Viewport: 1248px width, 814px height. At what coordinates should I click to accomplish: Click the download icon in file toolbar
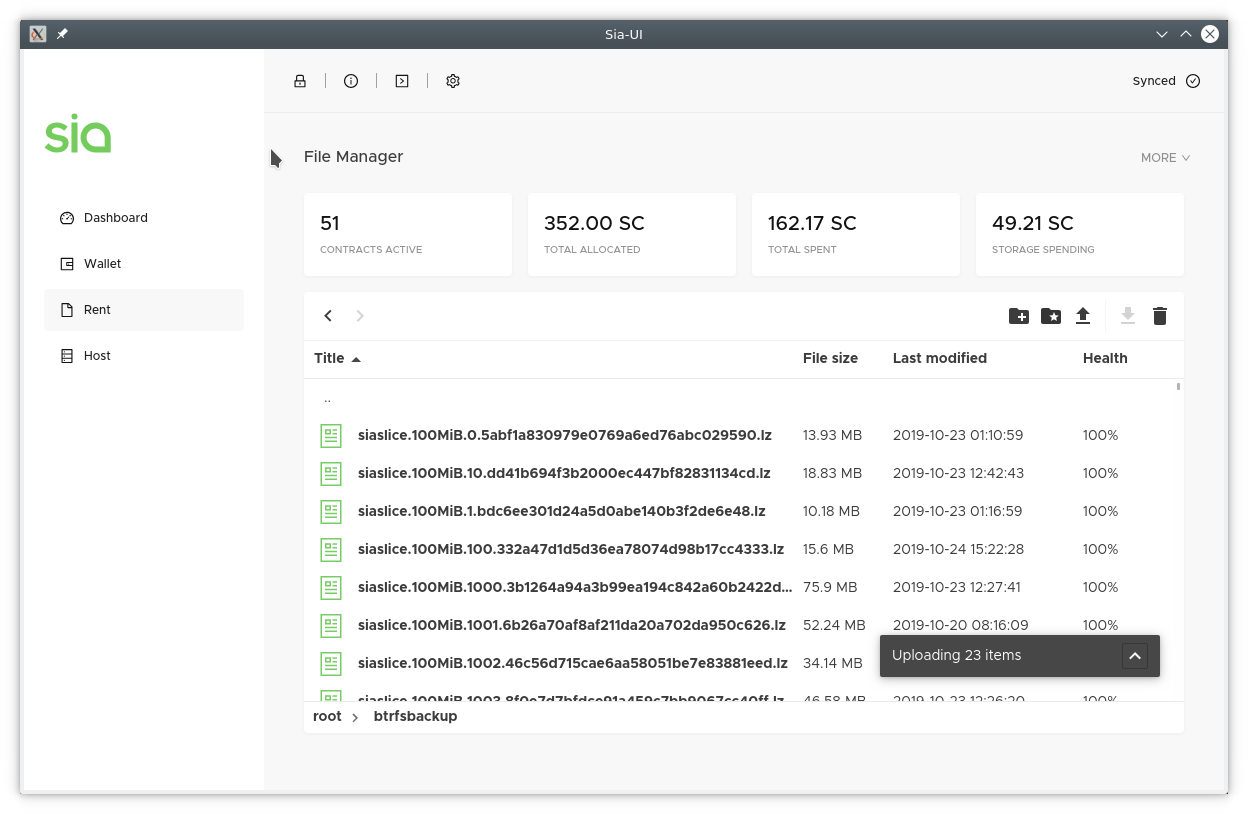tap(1128, 316)
